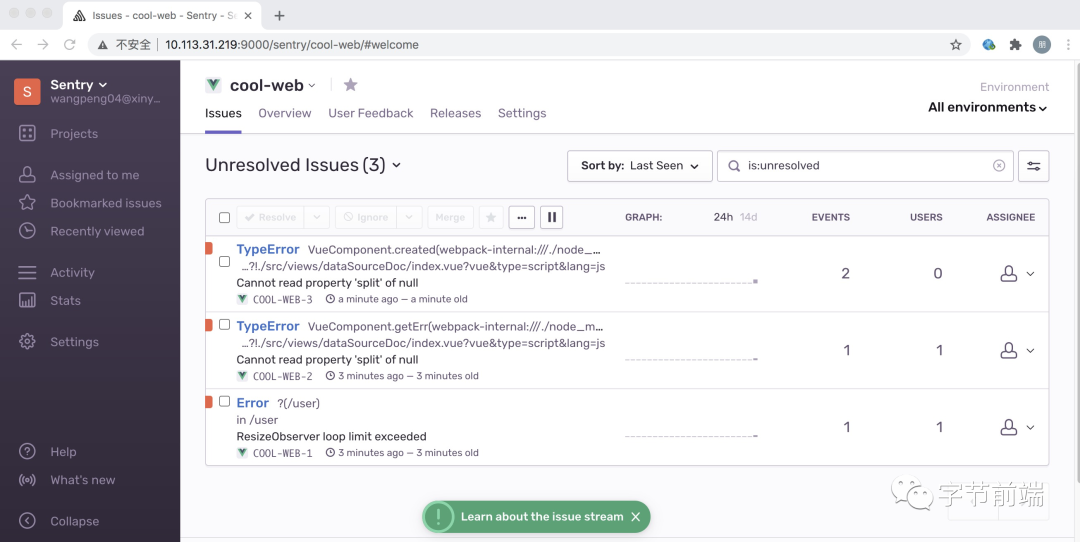Click the Recently viewed clock icon

[x=27, y=231]
